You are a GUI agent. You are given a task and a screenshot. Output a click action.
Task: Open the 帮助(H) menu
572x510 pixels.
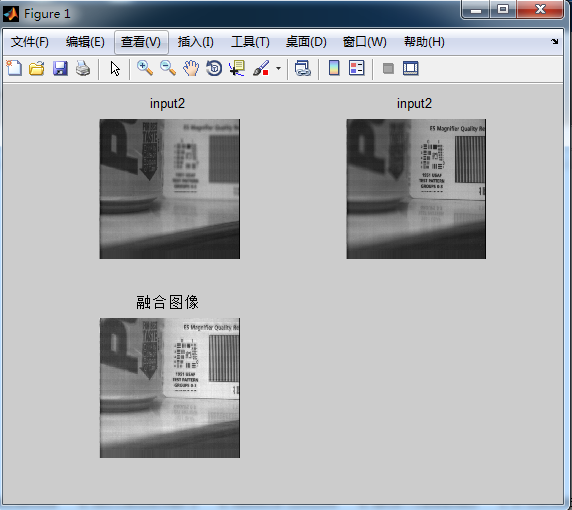tap(424, 42)
